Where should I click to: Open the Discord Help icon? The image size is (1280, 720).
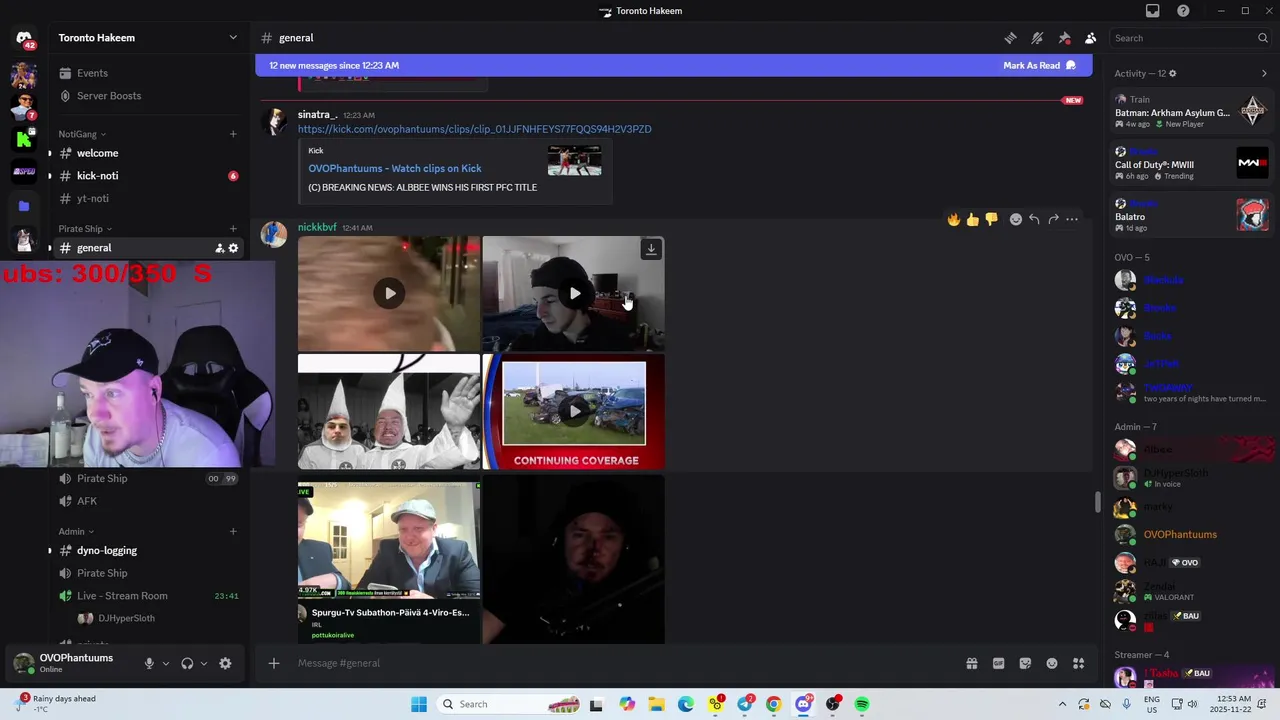tap(1183, 11)
